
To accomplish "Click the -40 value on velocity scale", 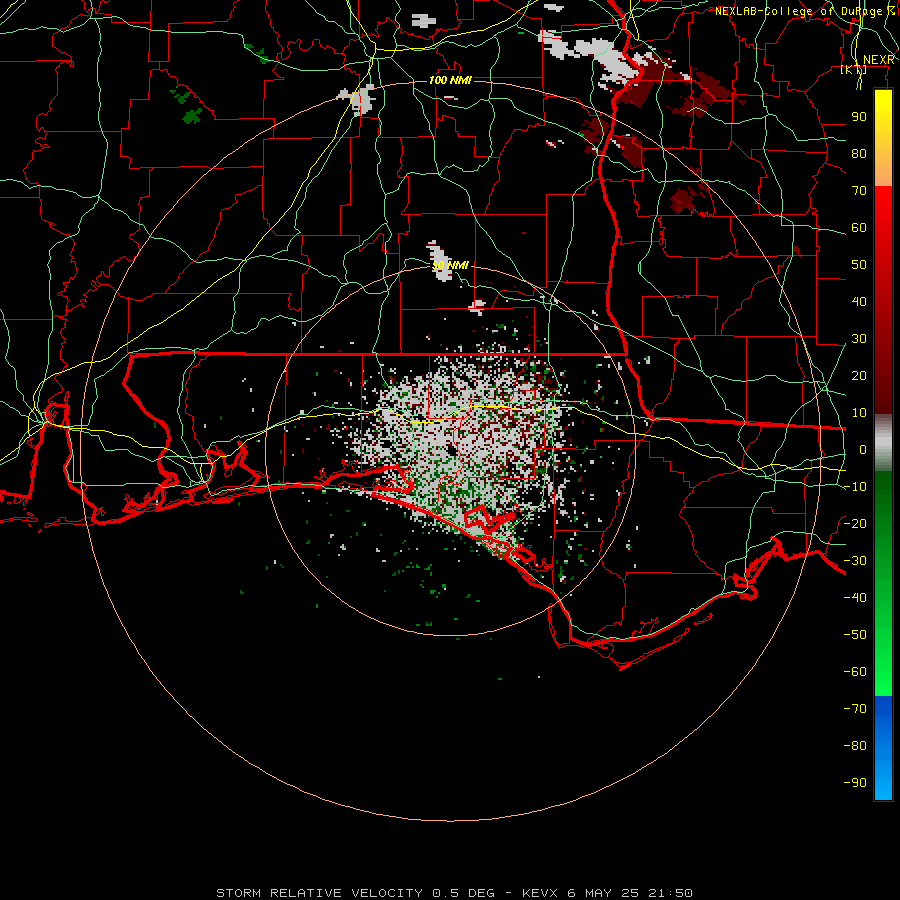I will tap(855, 598).
